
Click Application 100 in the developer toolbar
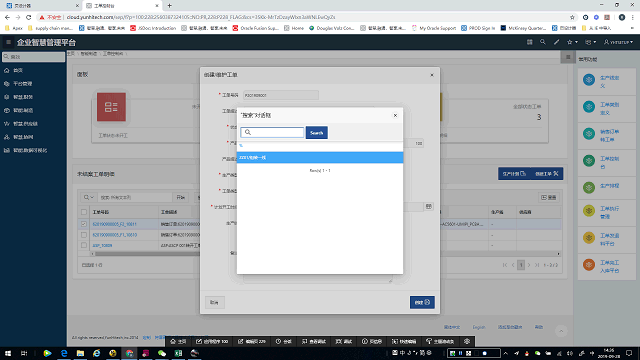[x=212, y=342]
